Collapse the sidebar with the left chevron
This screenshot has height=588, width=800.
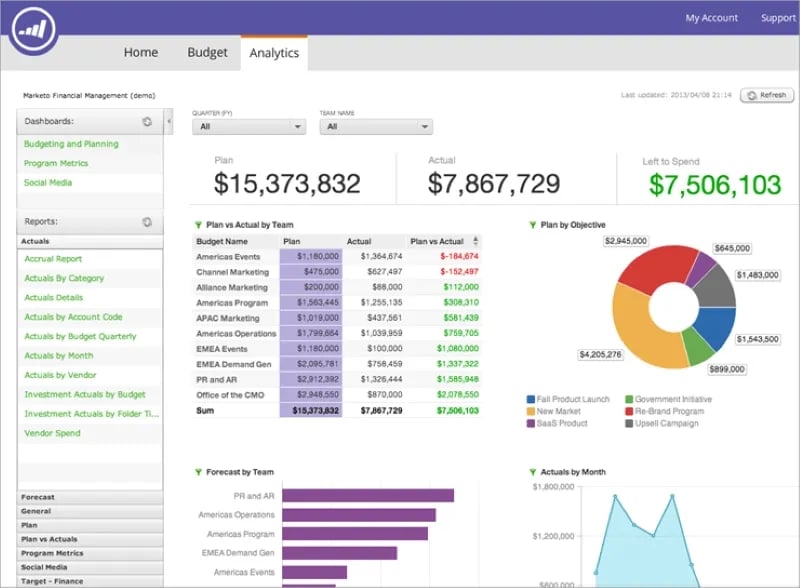tap(167, 122)
